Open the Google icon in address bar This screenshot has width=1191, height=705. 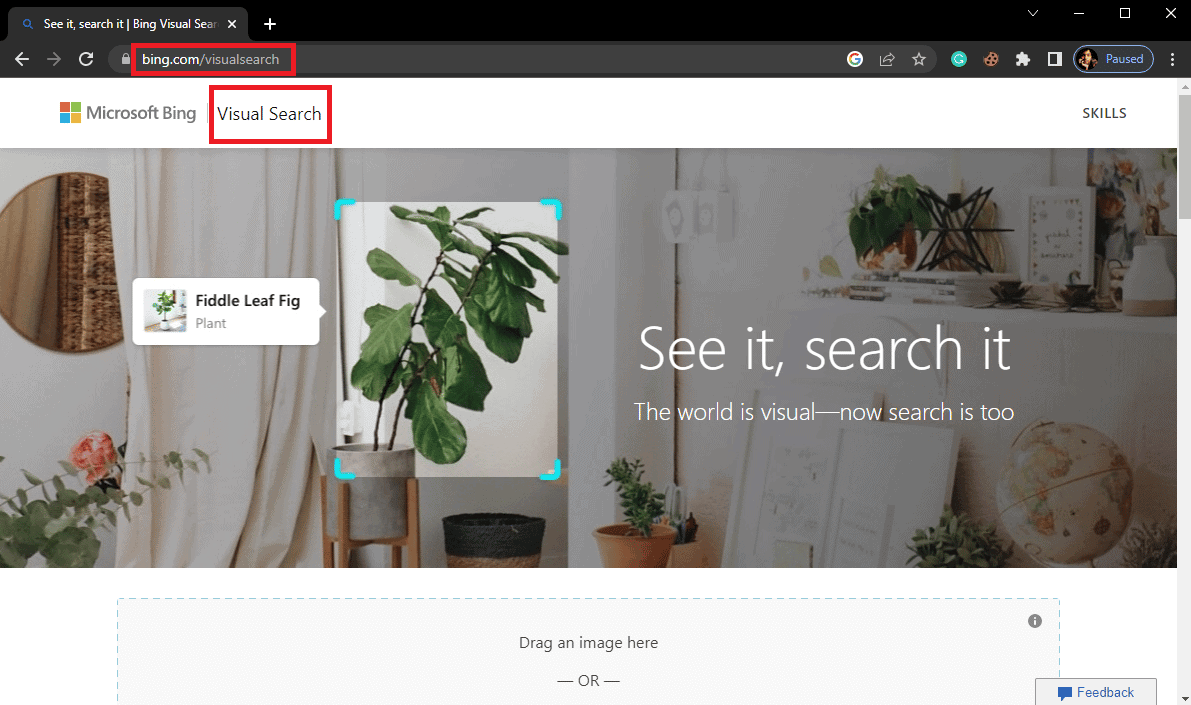pyautogui.click(x=855, y=59)
